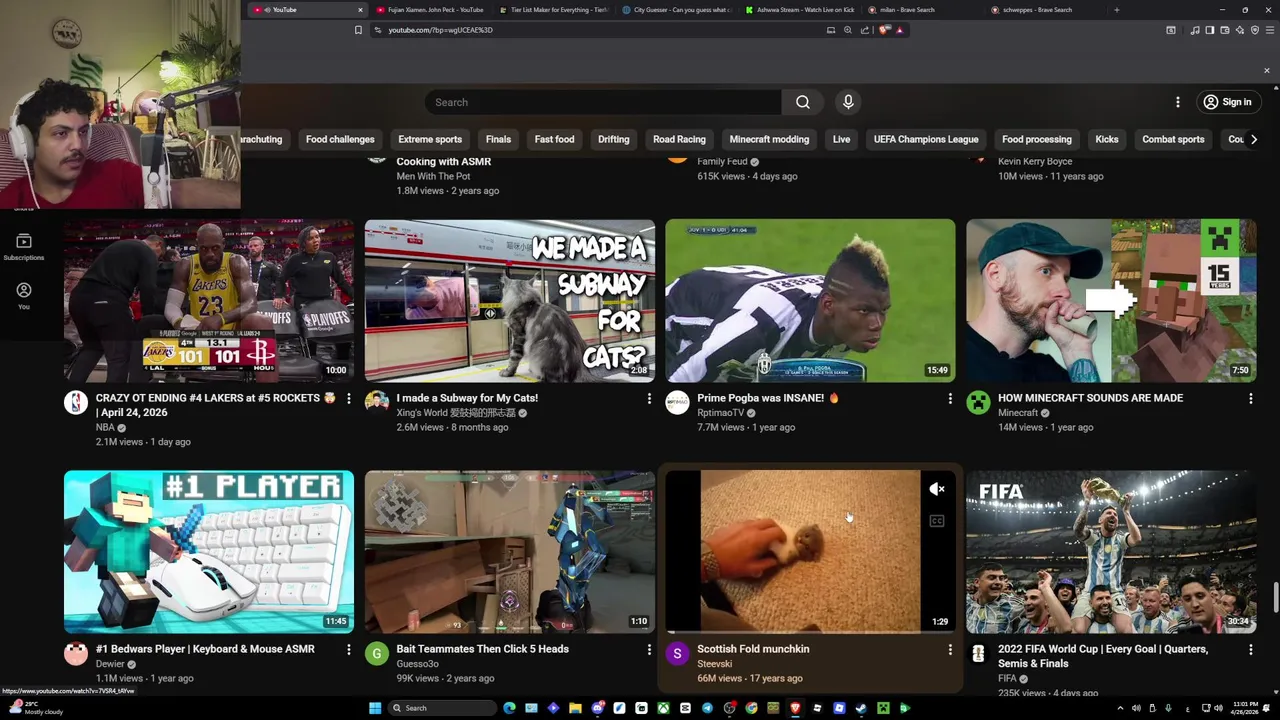Open FIFA channel avatar
The height and width of the screenshot is (720, 1280).
(978, 653)
